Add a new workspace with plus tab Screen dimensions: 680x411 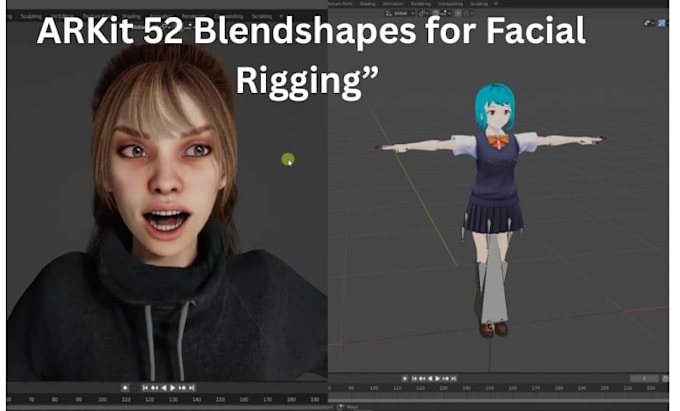(x=496, y=4)
